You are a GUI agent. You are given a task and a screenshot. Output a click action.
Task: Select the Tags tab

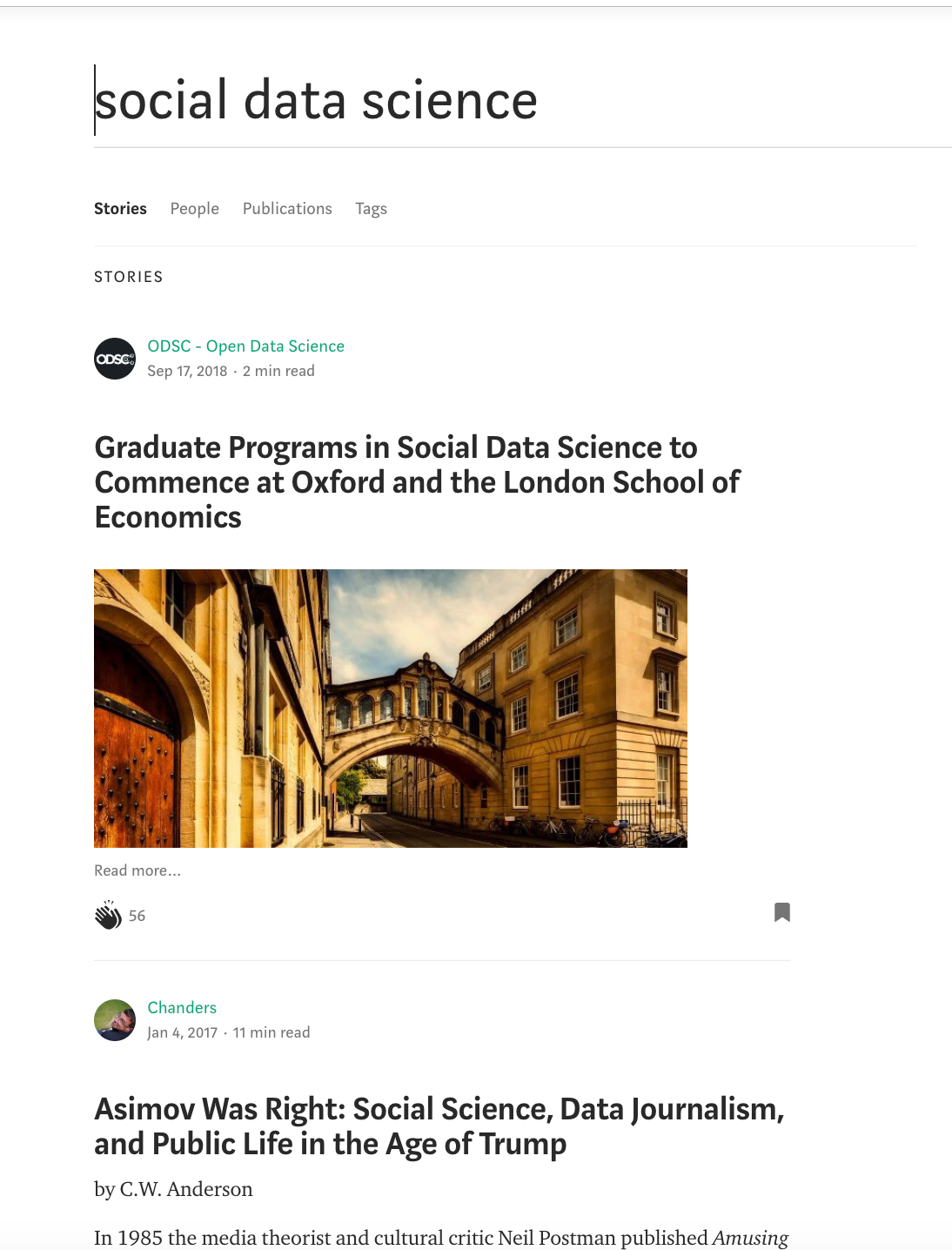(x=371, y=209)
